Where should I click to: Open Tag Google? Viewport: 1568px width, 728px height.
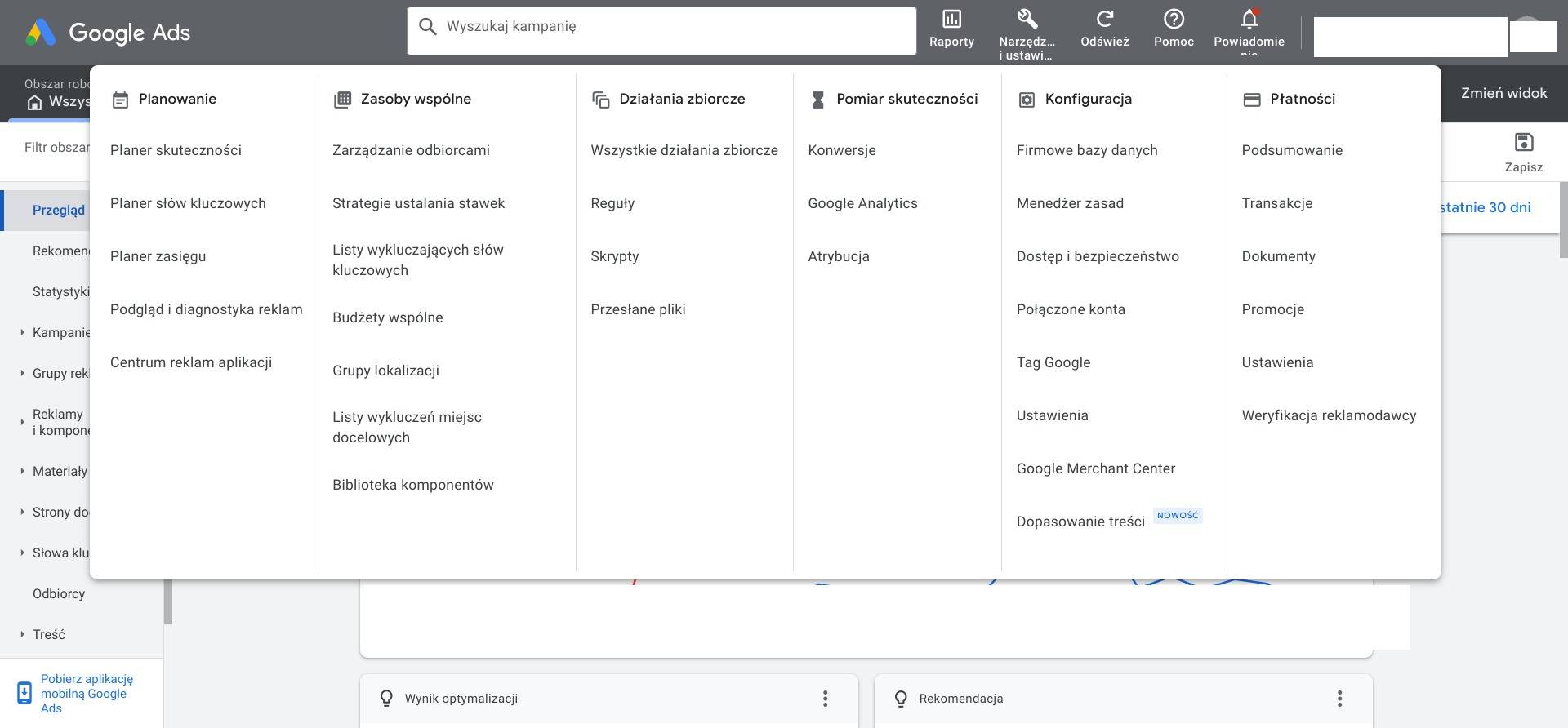[1053, 362]
